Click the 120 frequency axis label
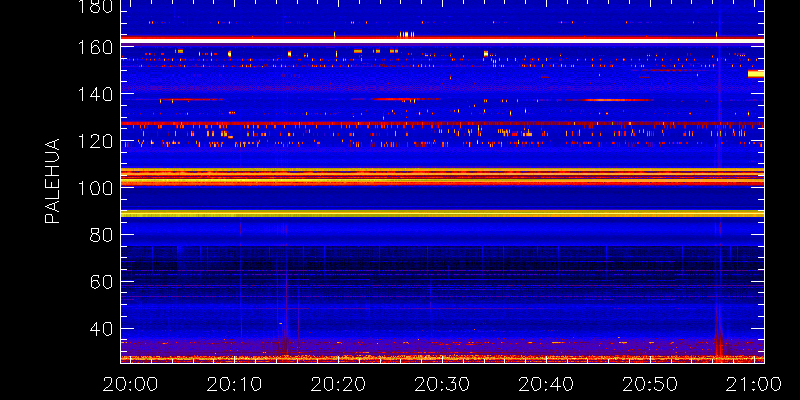The image size is (800, 400). tap(93, 141)
